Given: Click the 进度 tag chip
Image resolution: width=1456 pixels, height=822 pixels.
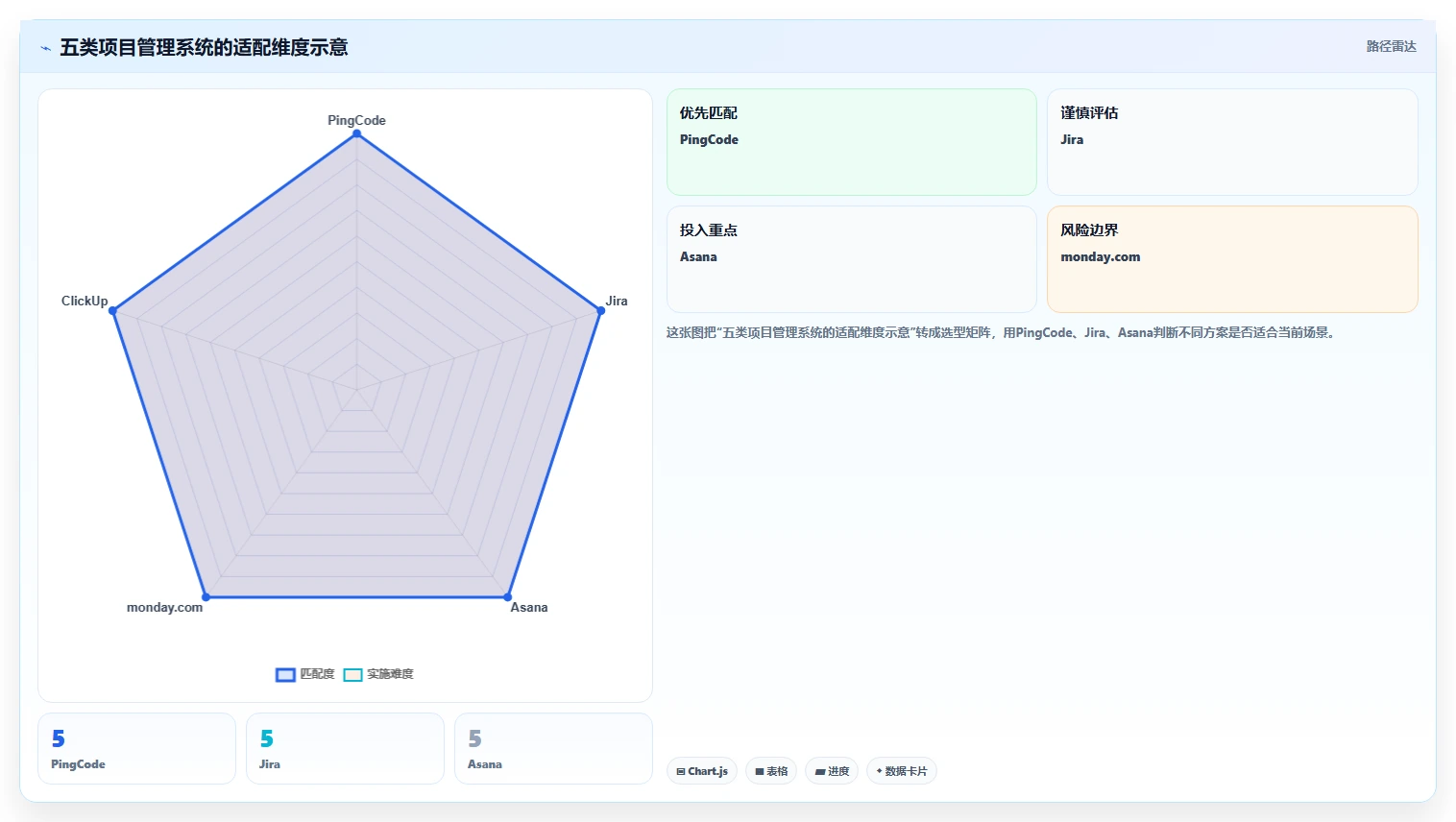Looking at the screenshot, I should pos(832,771).
